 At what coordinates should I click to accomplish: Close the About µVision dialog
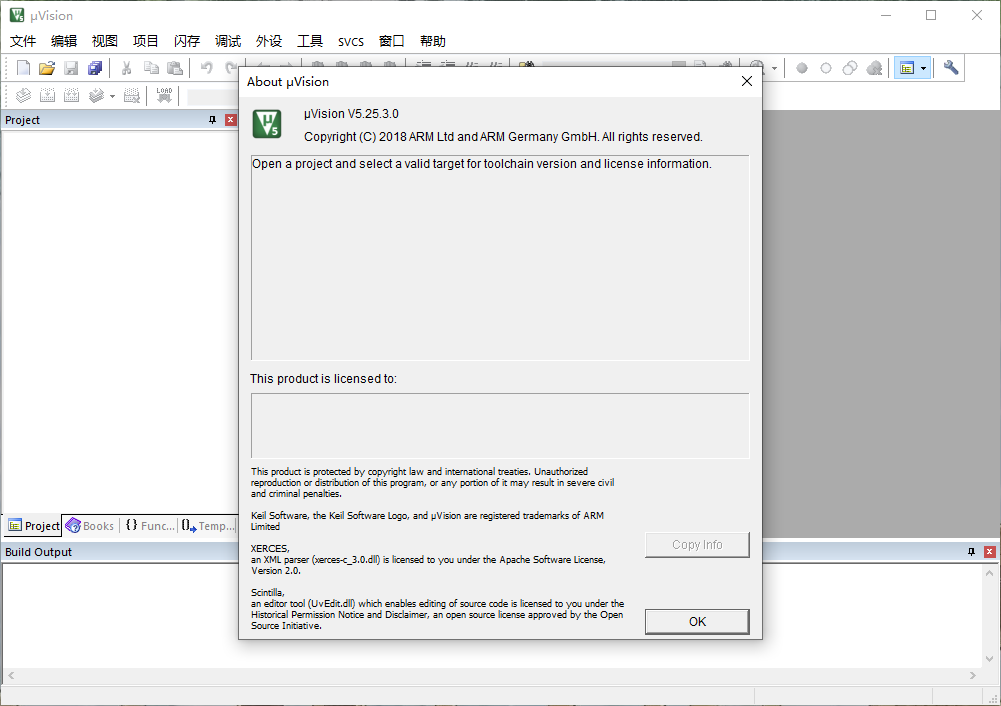tap(746, 82)
